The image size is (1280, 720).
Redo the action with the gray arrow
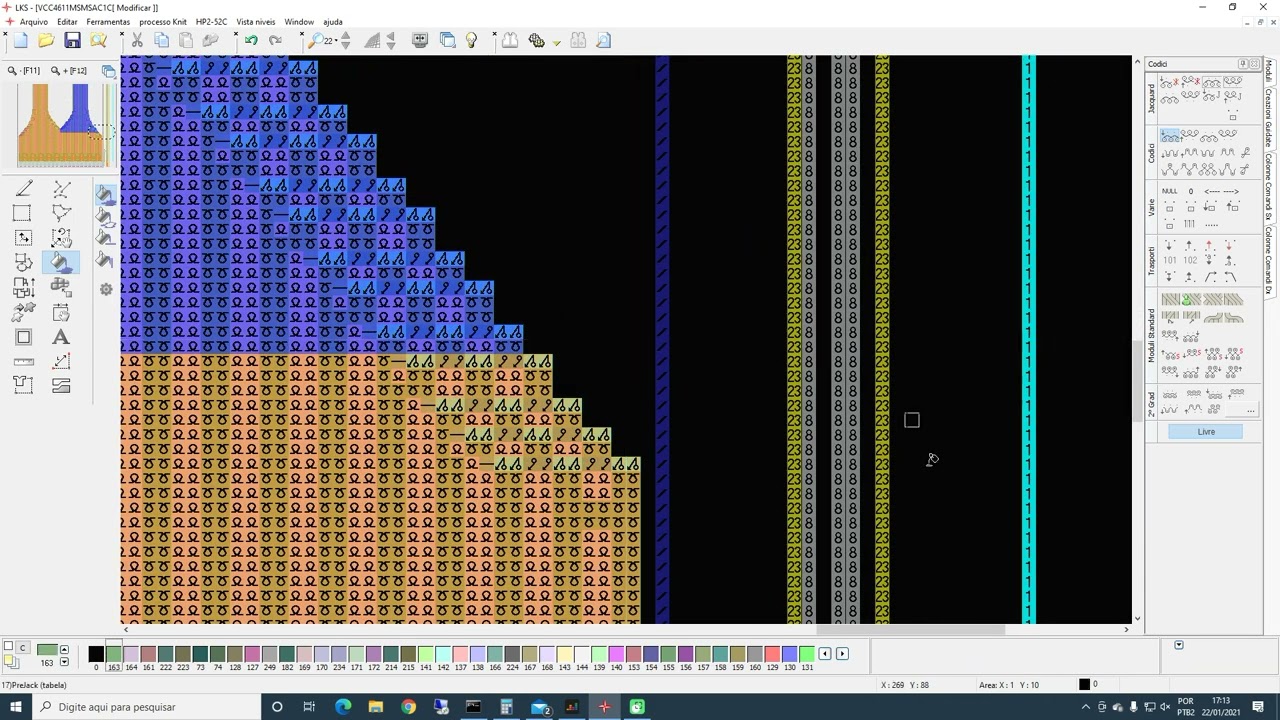[x=275, y=40]
